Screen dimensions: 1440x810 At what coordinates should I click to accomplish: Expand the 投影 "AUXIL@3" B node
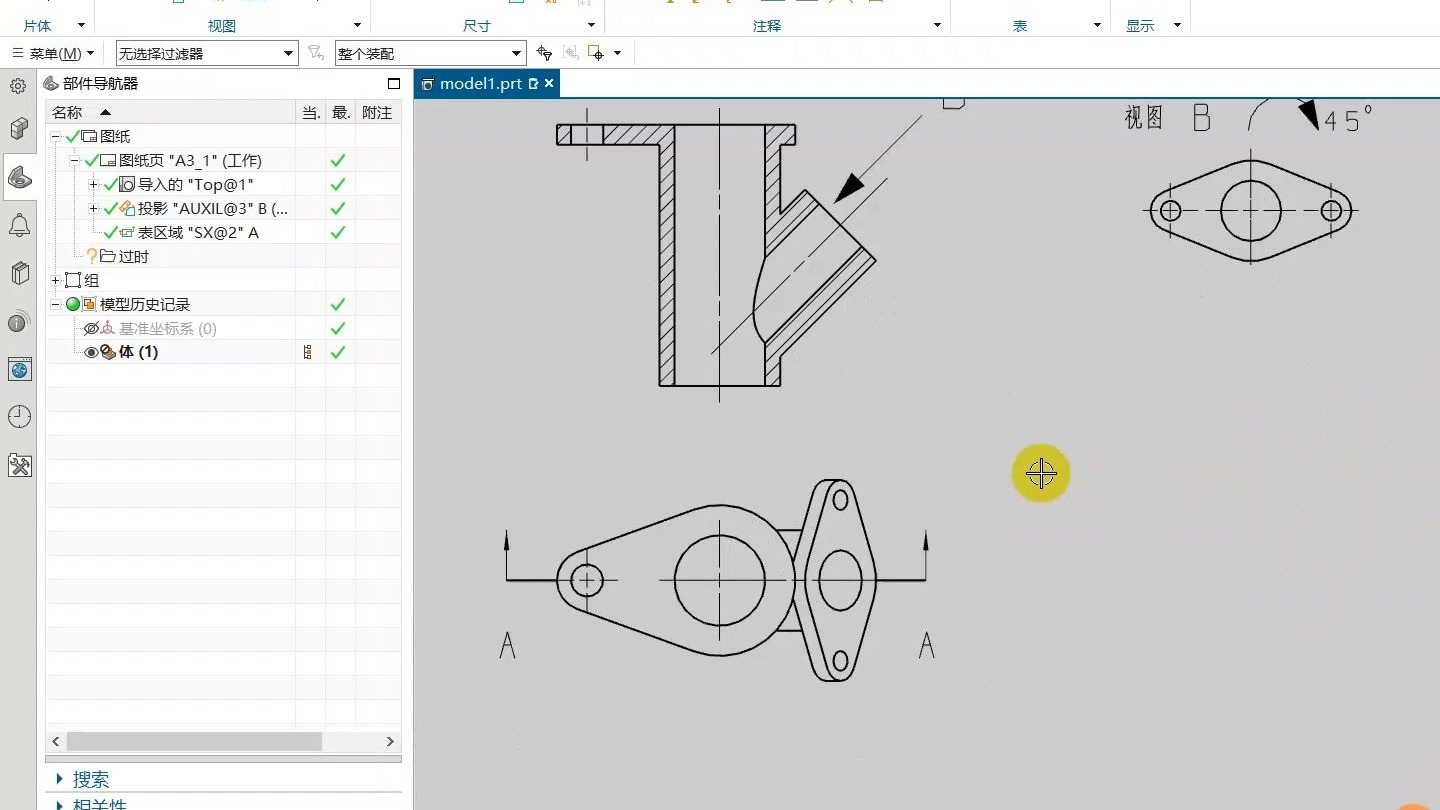pos(94,209)
